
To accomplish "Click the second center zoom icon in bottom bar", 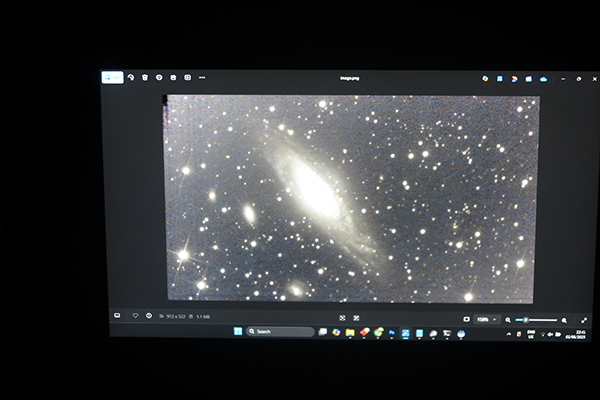I will pyautogui.click(x=356, y=318).
